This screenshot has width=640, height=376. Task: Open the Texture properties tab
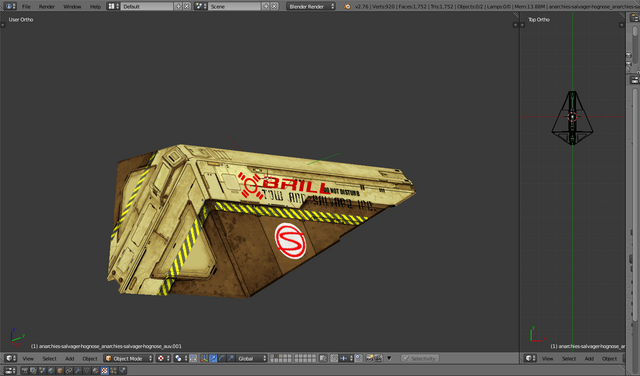(x=104, y=371)
